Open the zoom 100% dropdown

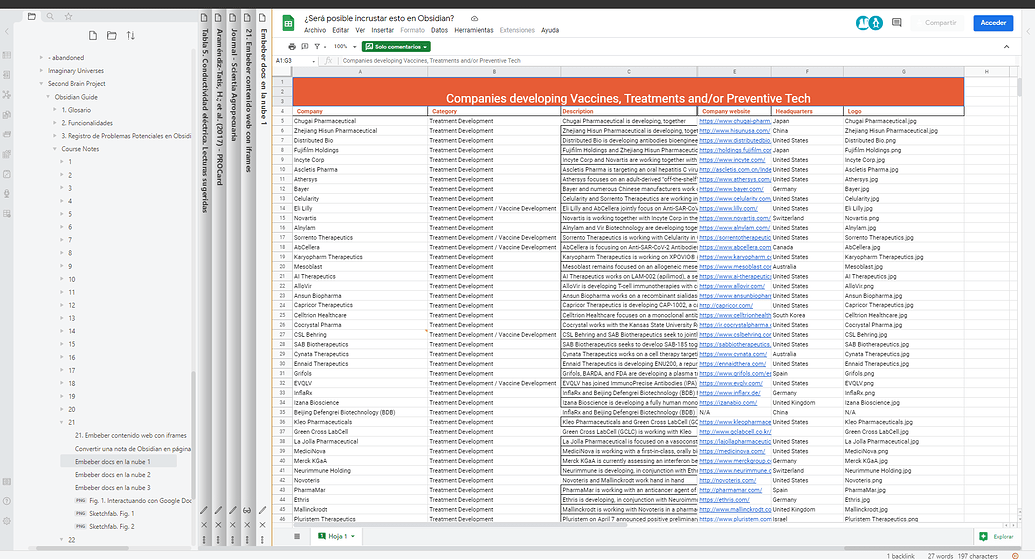[x=345, y=47]
